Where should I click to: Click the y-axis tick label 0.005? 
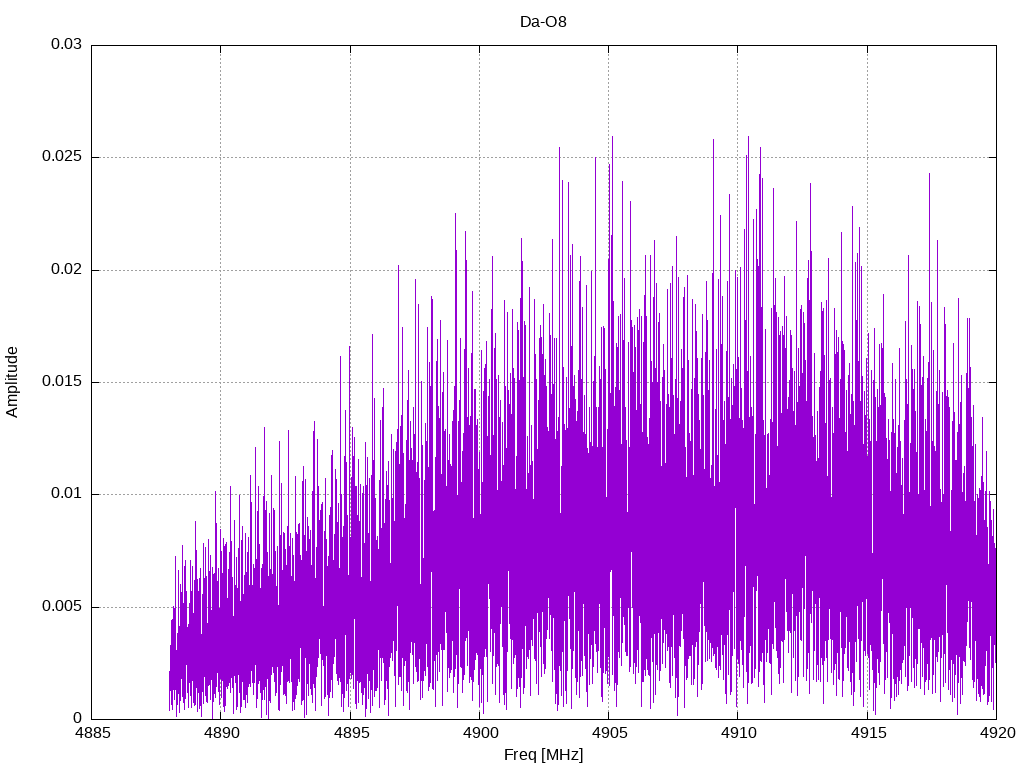(x=62, y=607)
